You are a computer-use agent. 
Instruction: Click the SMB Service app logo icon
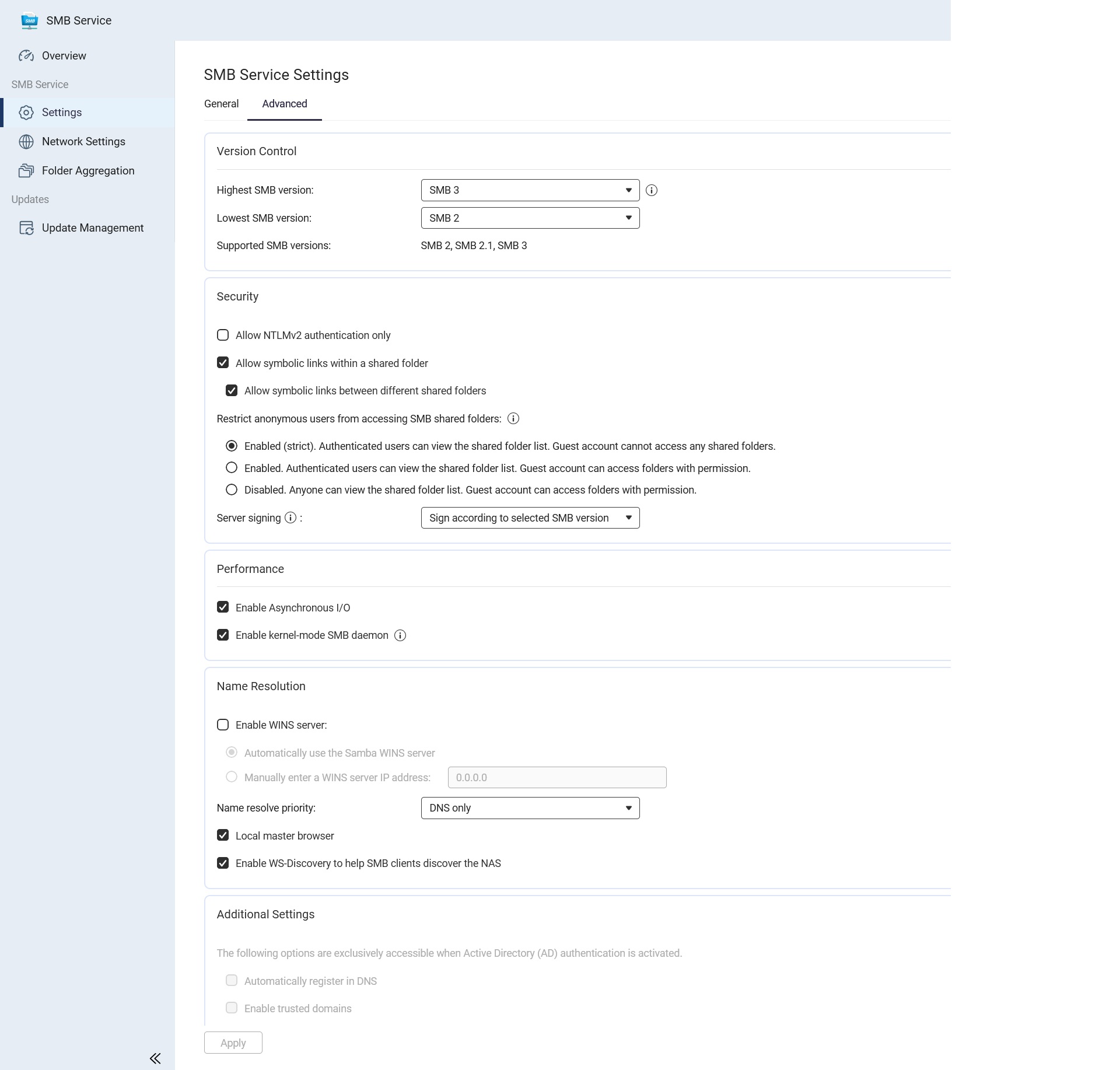point(29,21)
